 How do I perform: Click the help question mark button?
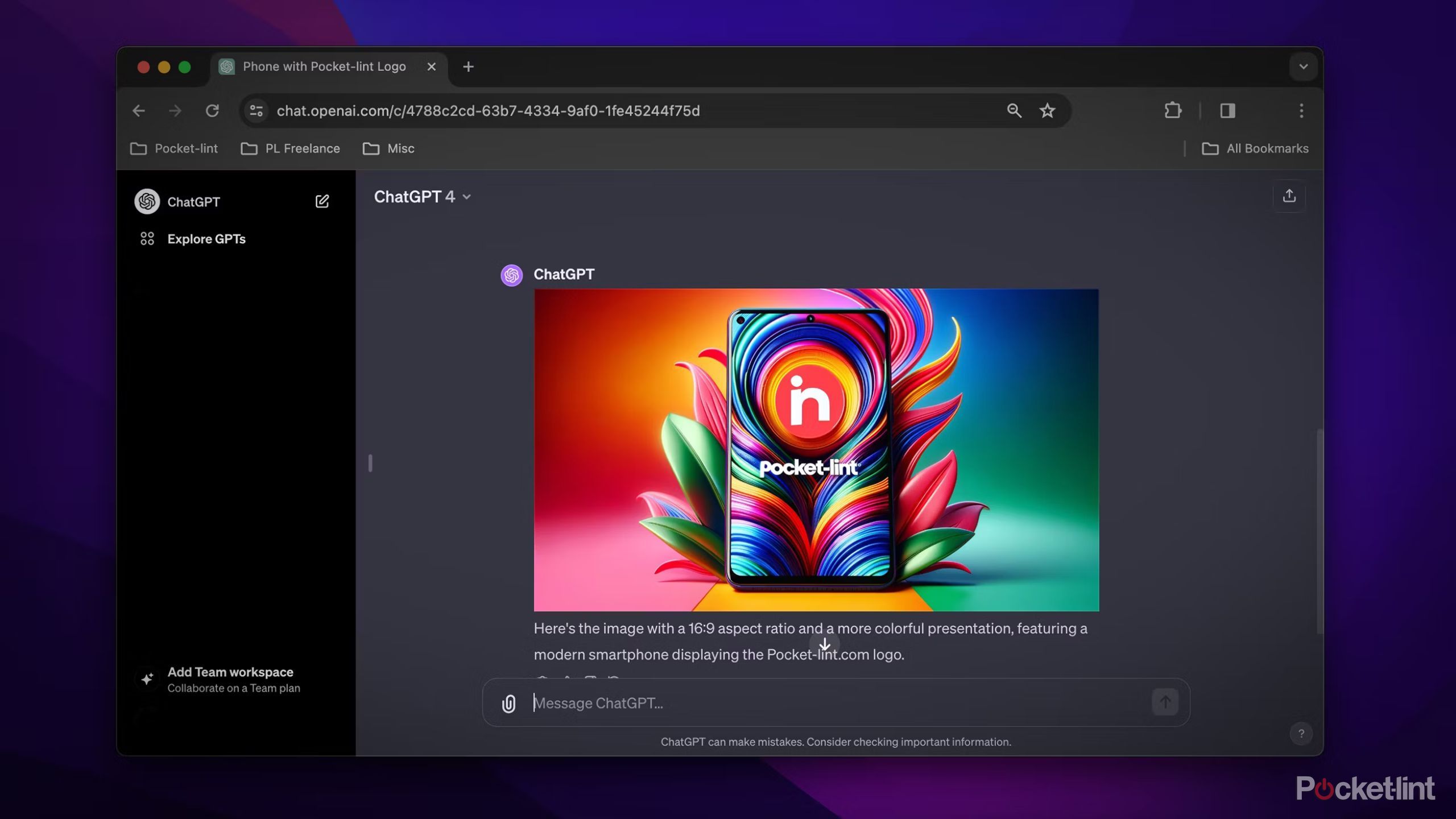point(1301,733)
